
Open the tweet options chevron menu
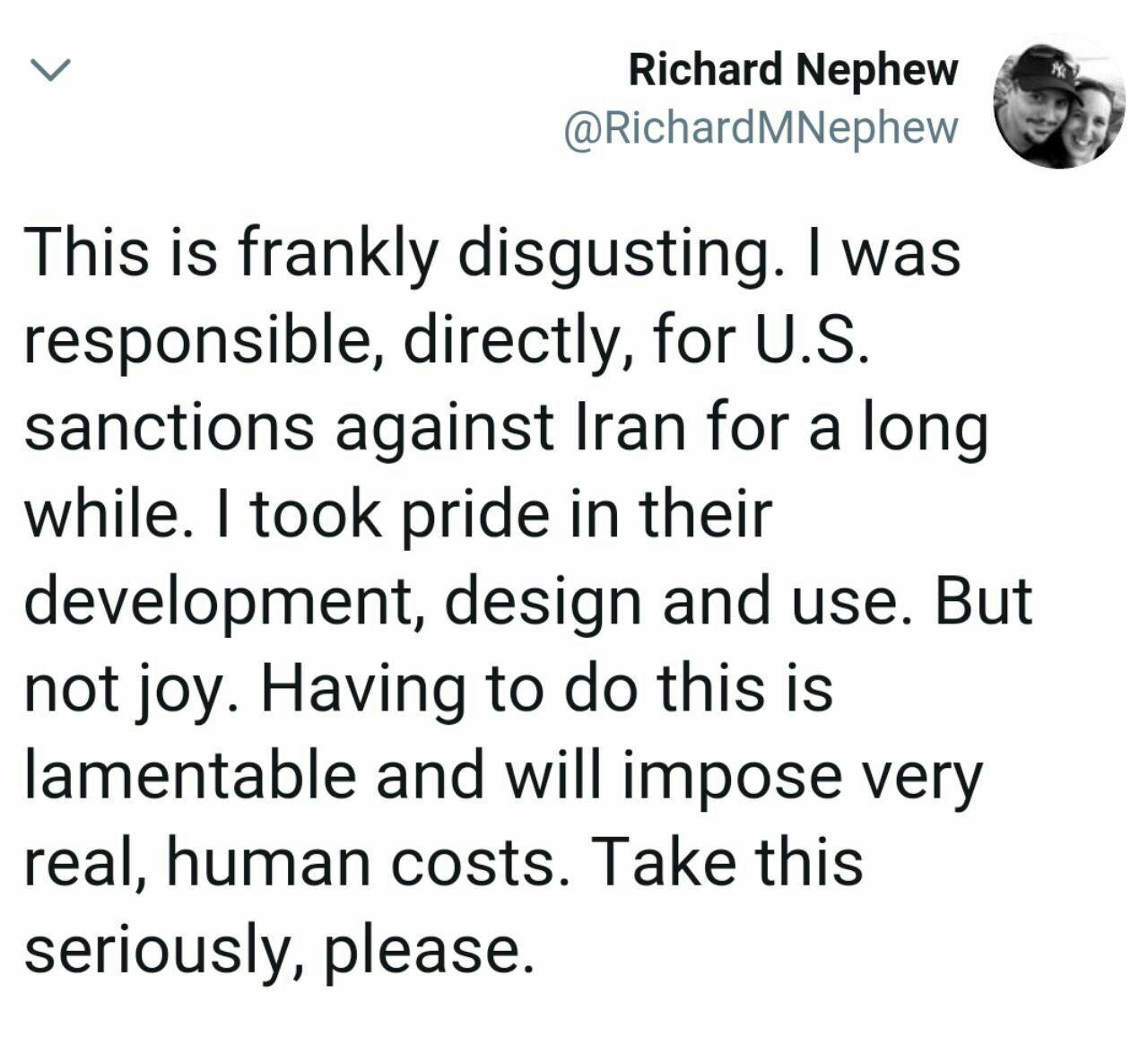coord(51,70)
